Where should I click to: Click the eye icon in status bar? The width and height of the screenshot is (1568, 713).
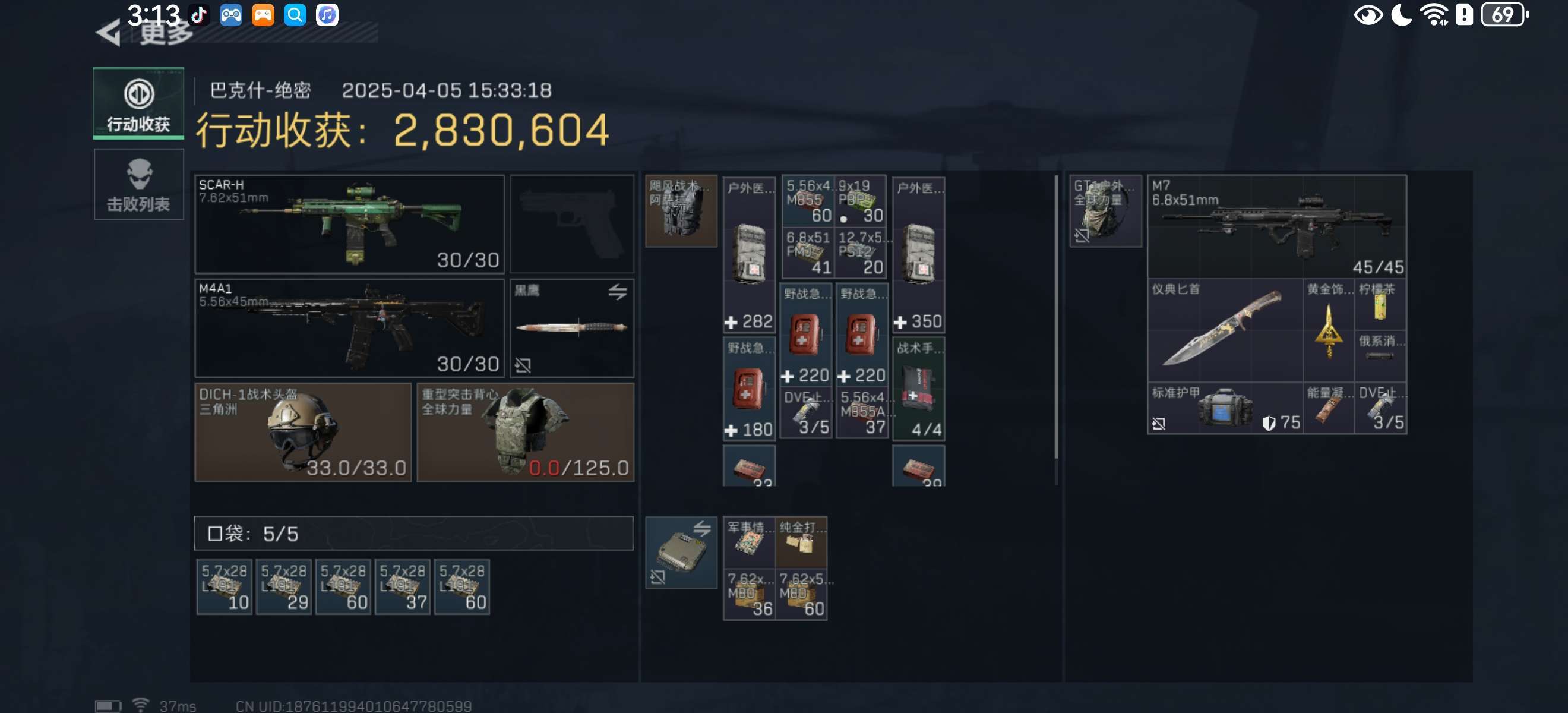[1368, 15]
